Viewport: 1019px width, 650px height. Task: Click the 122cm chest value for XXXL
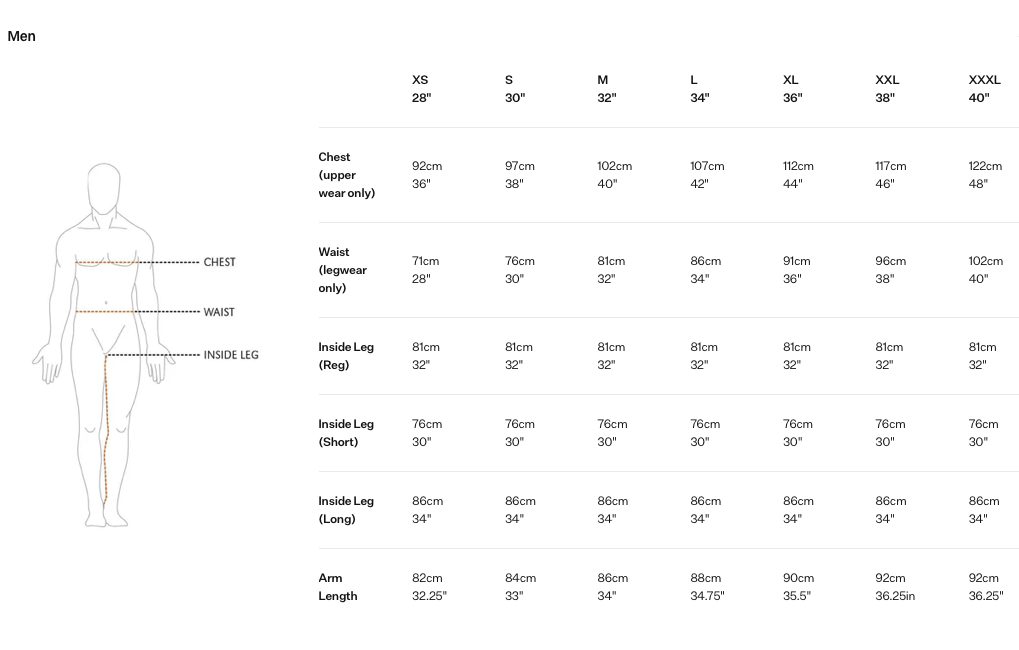(985, 166)
